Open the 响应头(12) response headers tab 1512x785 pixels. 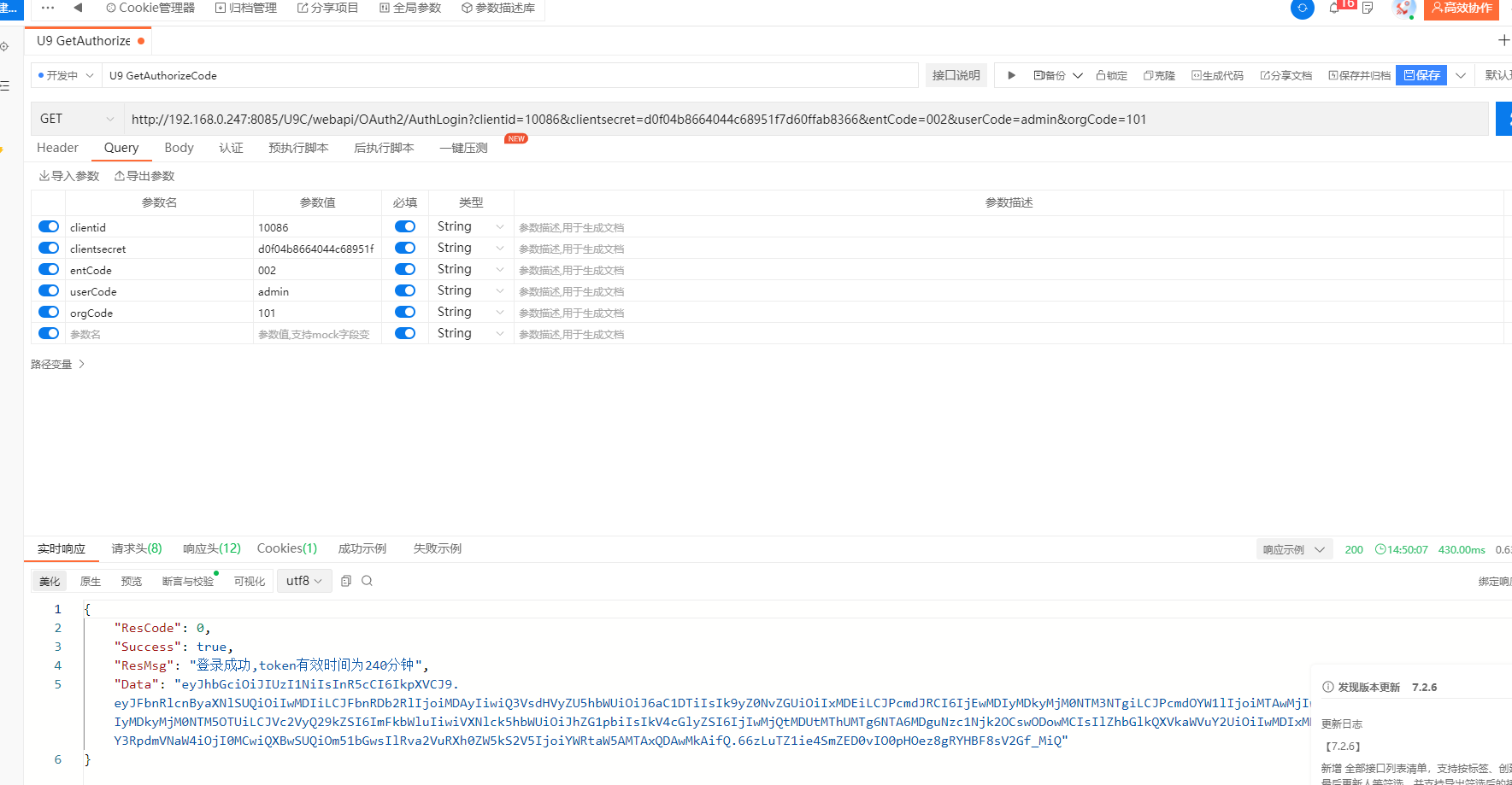[211, 548]
